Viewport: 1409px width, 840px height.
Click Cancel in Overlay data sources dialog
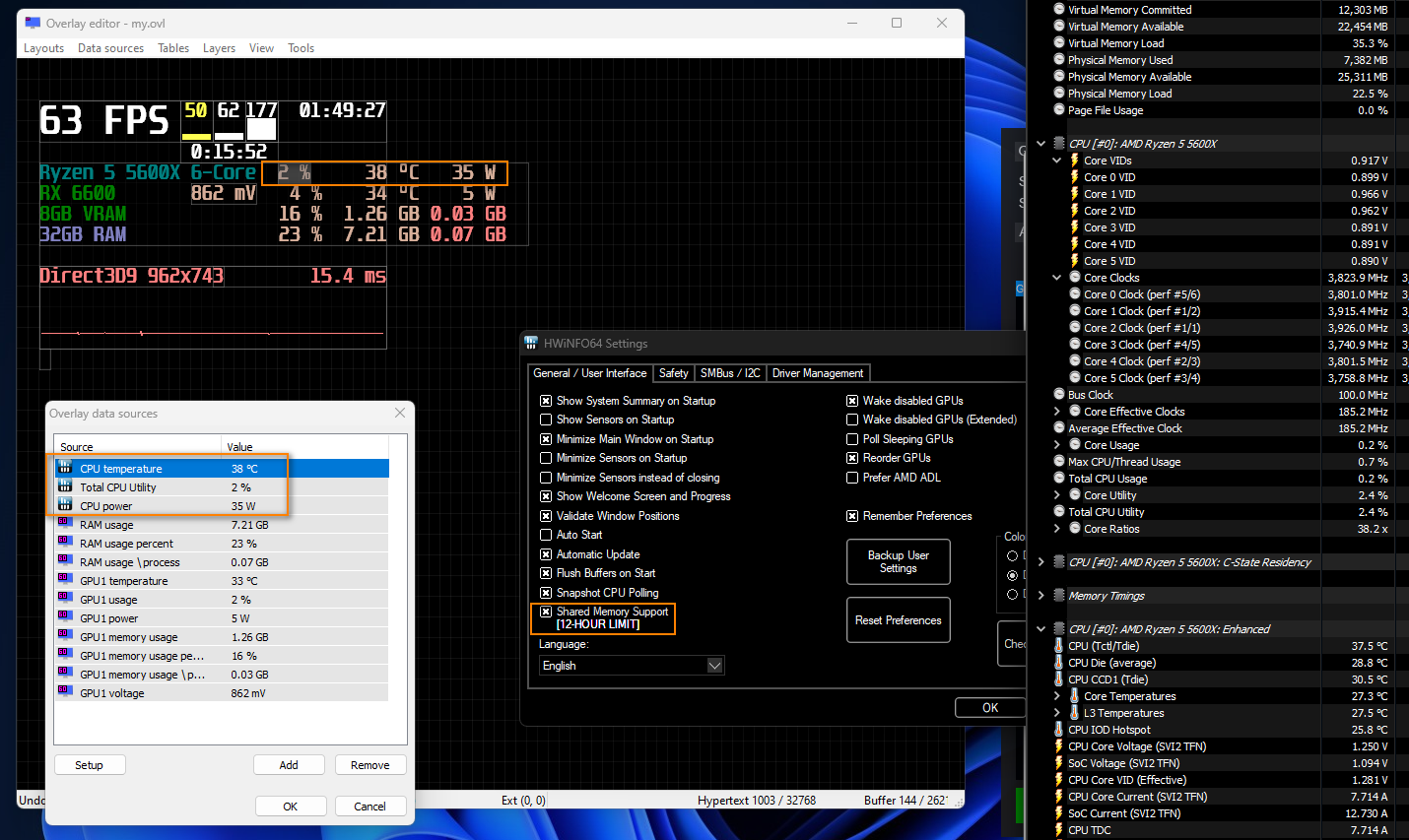370,807
